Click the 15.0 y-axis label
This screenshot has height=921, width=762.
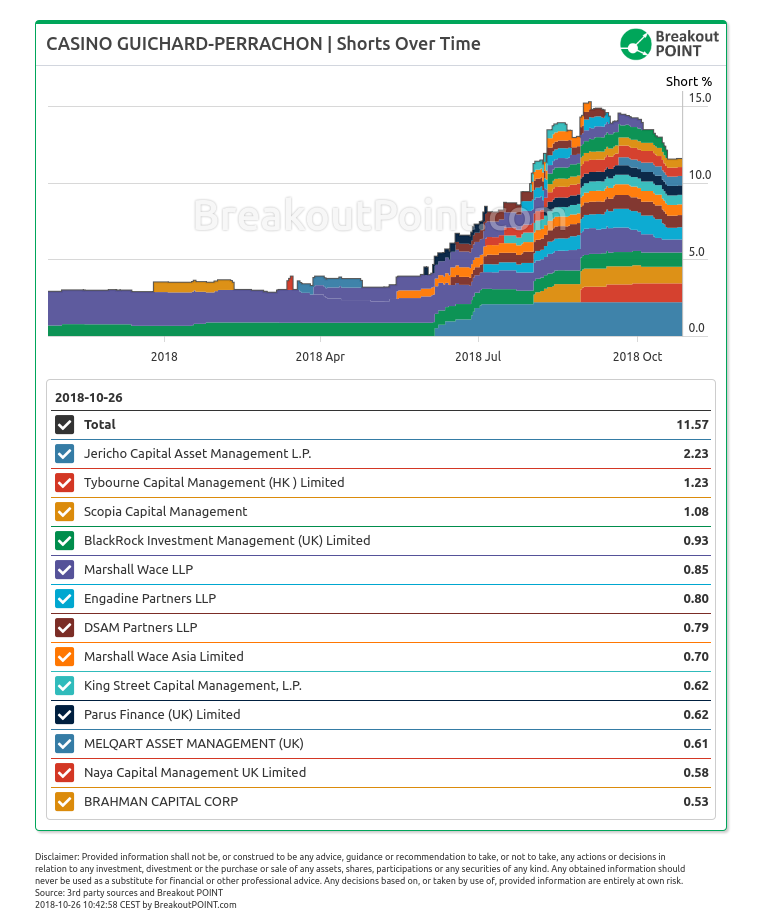(700, 98)
